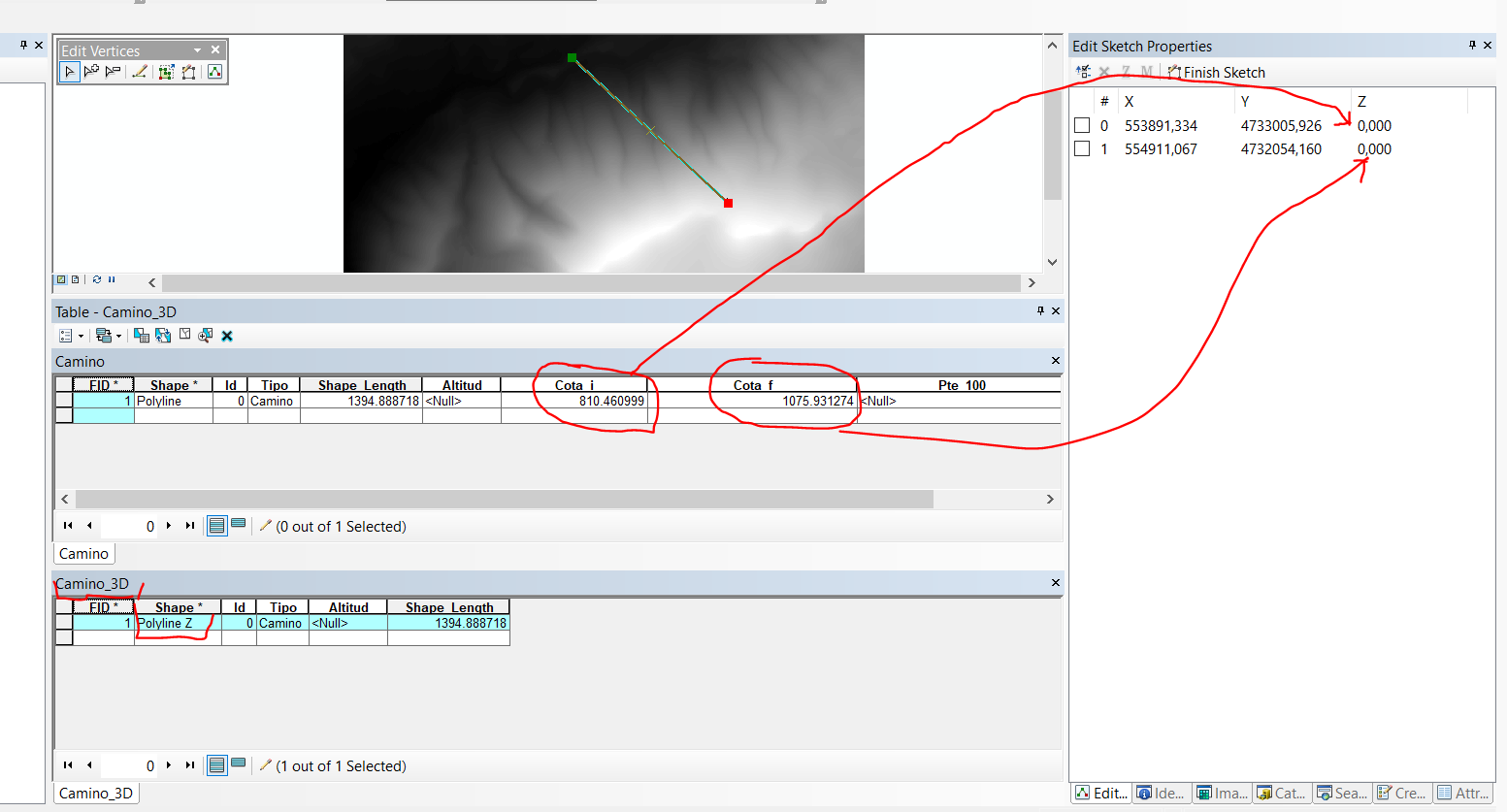Go to next record in Camino_3D table
The width and height of the screenshot is (1507, 812).
tap(169, 765)
